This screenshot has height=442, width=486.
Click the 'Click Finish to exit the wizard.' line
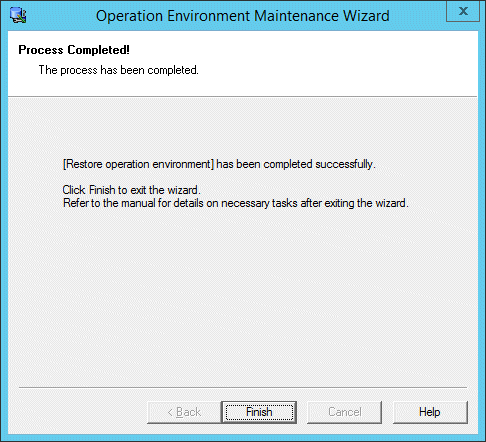[x=131, y=190]
